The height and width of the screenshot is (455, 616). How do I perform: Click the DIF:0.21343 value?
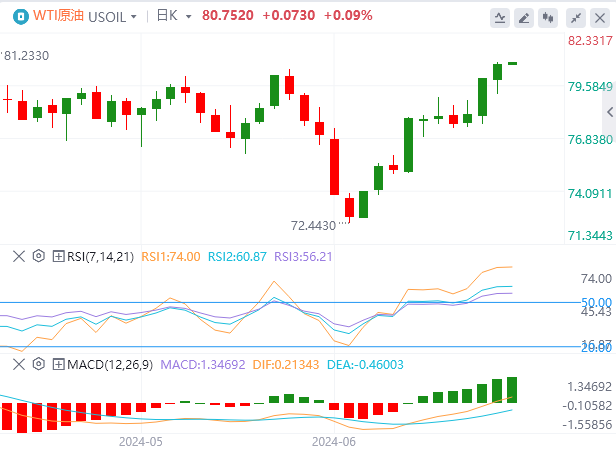pos(286,365)
